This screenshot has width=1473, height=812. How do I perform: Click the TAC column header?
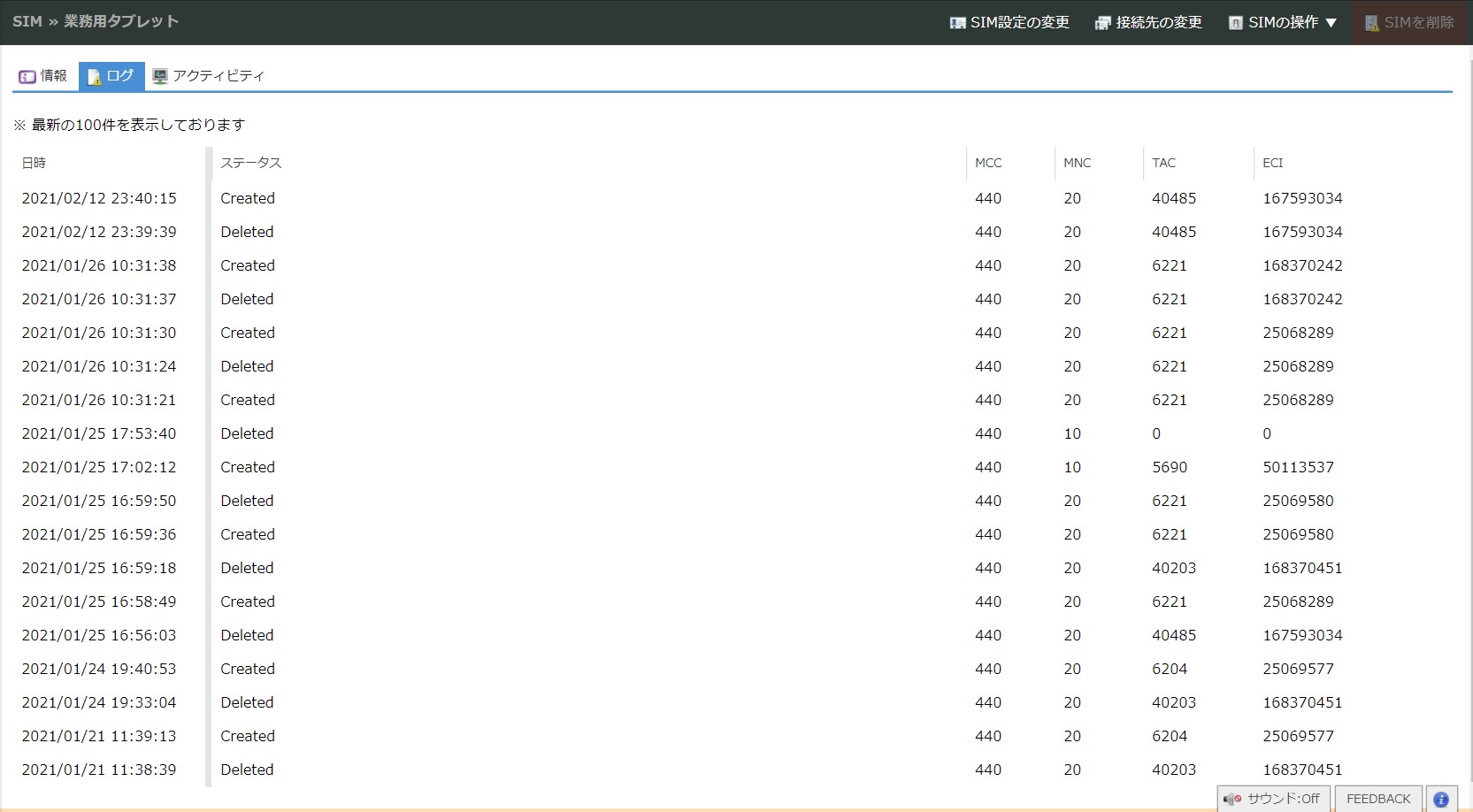click(x=1163, y=163)
